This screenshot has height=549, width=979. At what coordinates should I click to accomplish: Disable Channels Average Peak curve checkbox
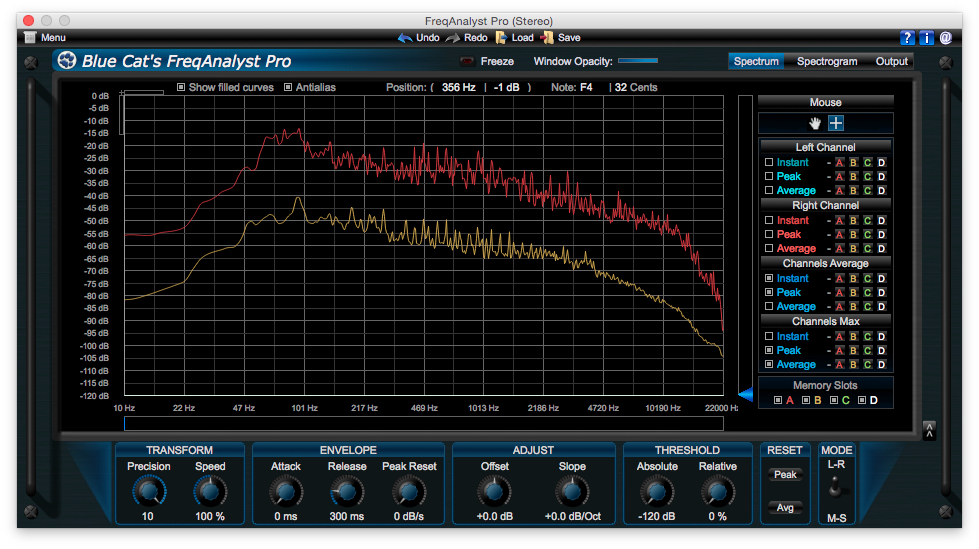(769, 293)
